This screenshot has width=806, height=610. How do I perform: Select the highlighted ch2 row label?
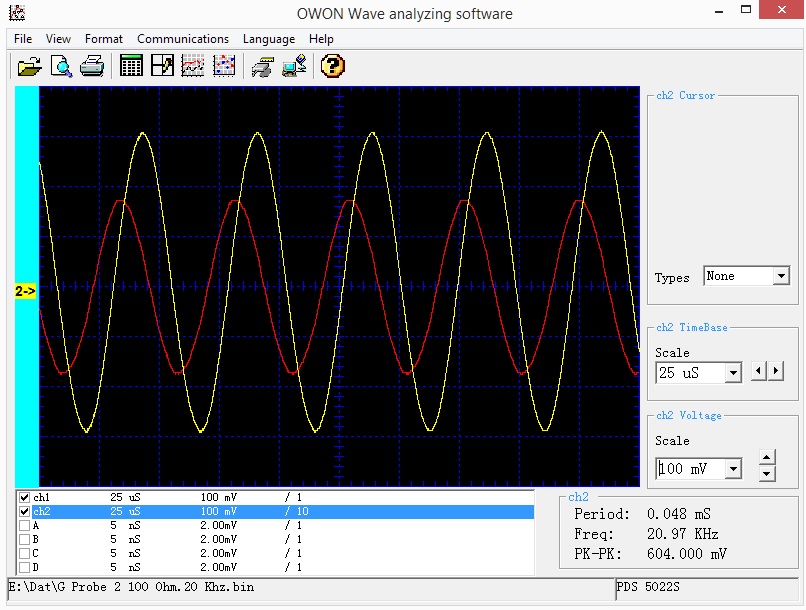pos(42,512)
